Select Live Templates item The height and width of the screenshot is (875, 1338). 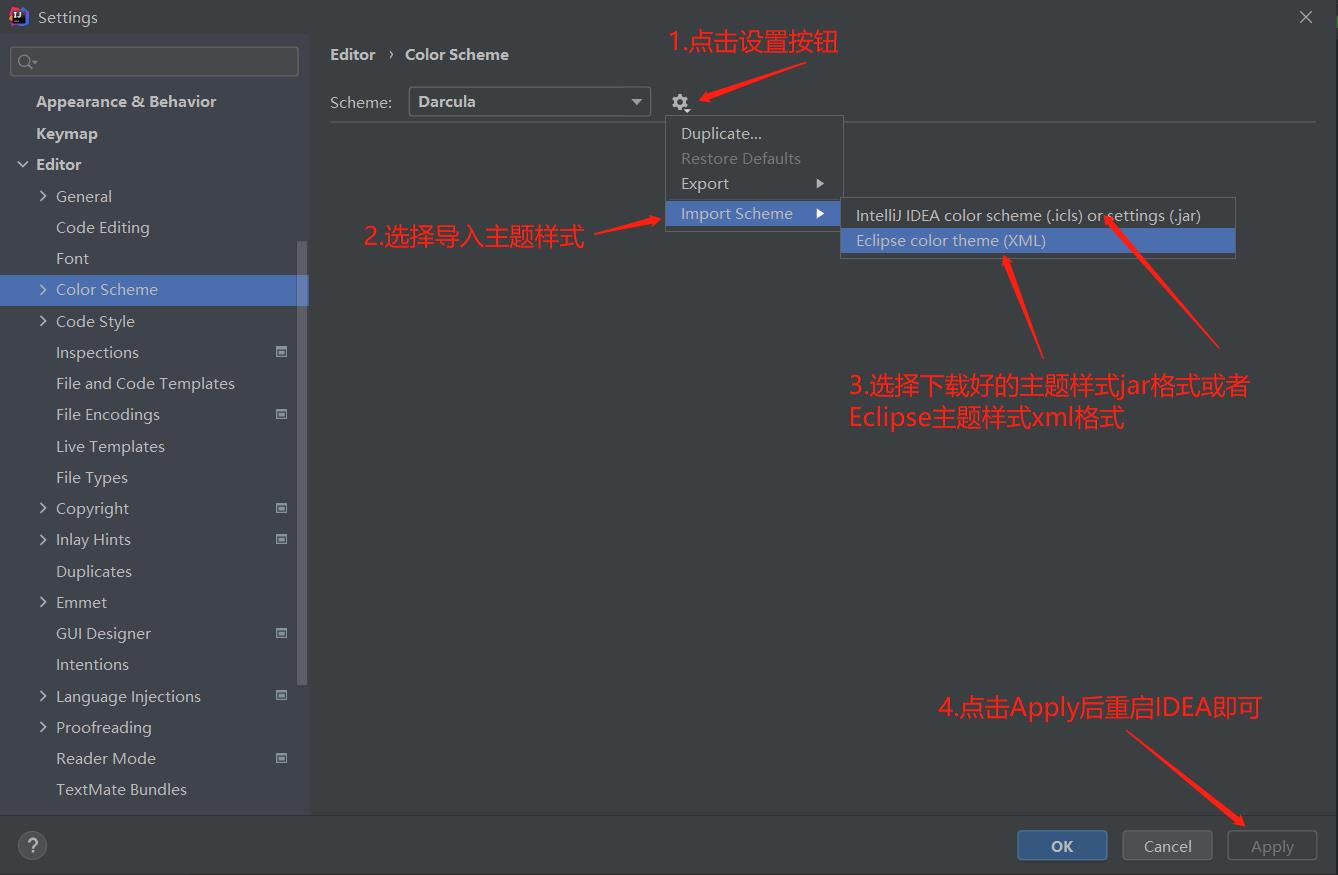110,447
